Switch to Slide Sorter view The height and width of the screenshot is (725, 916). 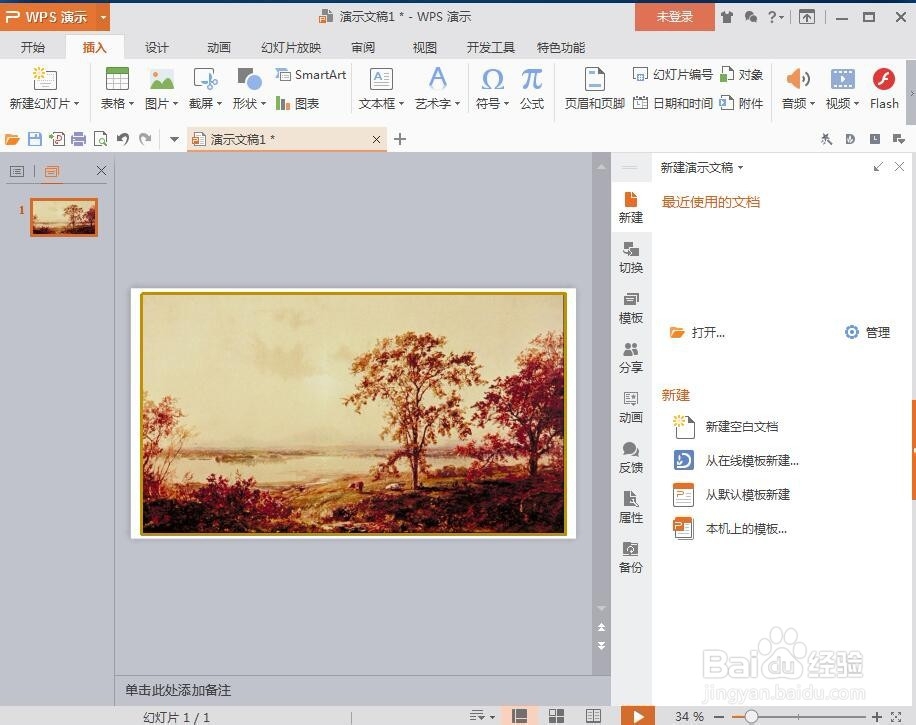pyautogui.click(x=556, y=716)
